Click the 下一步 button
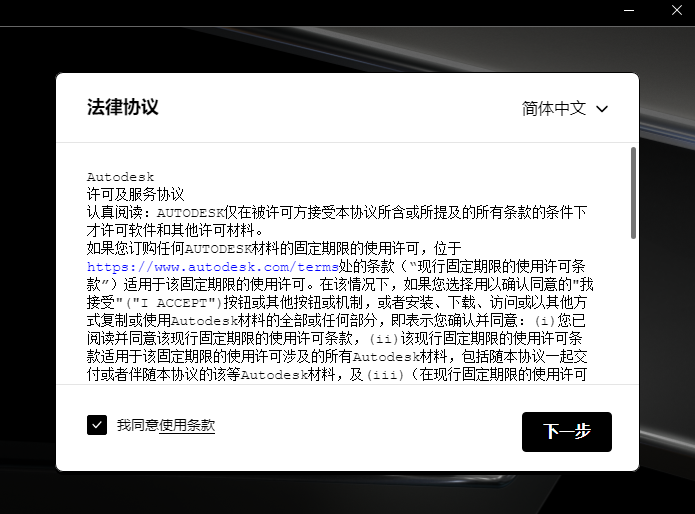Image resolution: width=695 pixels, height=514 pixels. 566,432
